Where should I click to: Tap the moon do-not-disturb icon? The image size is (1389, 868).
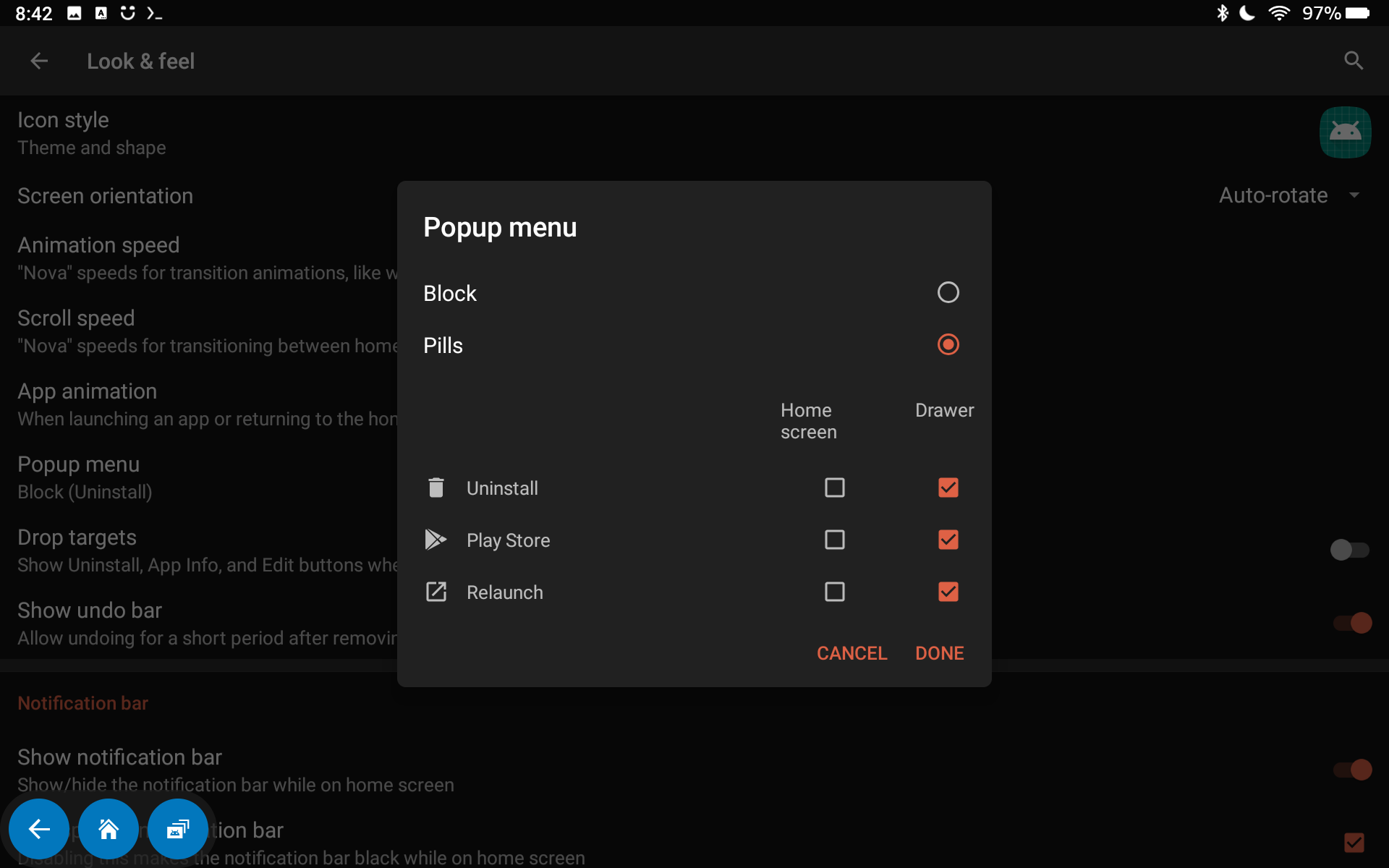(x=1247, y=13)
